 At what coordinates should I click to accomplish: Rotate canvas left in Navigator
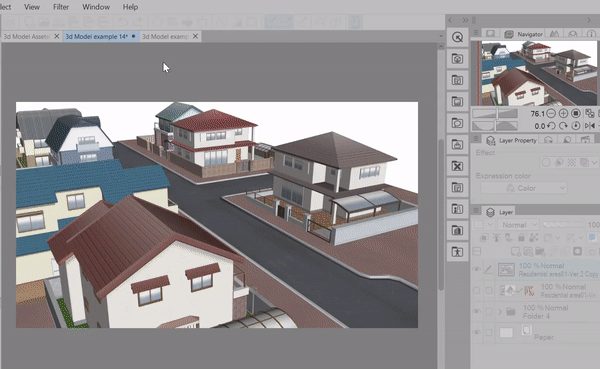click(x=551, y=126)
